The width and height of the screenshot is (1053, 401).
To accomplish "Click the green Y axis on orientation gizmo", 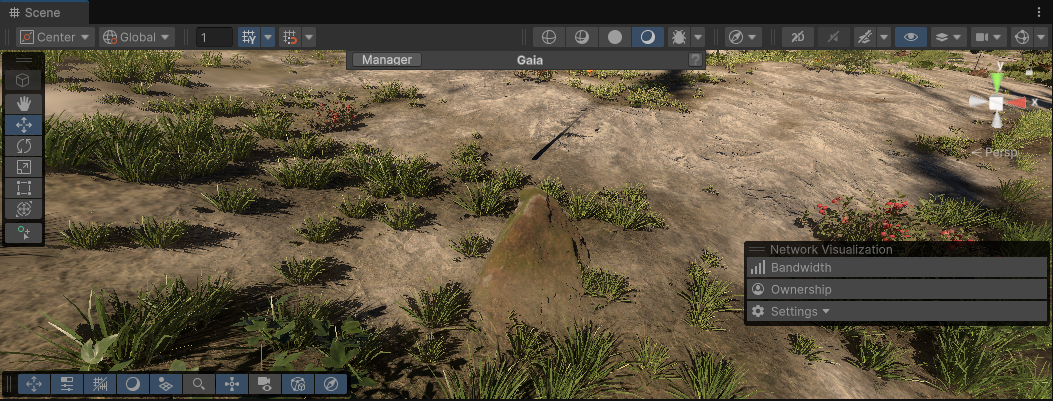I will tap(996, 80).
